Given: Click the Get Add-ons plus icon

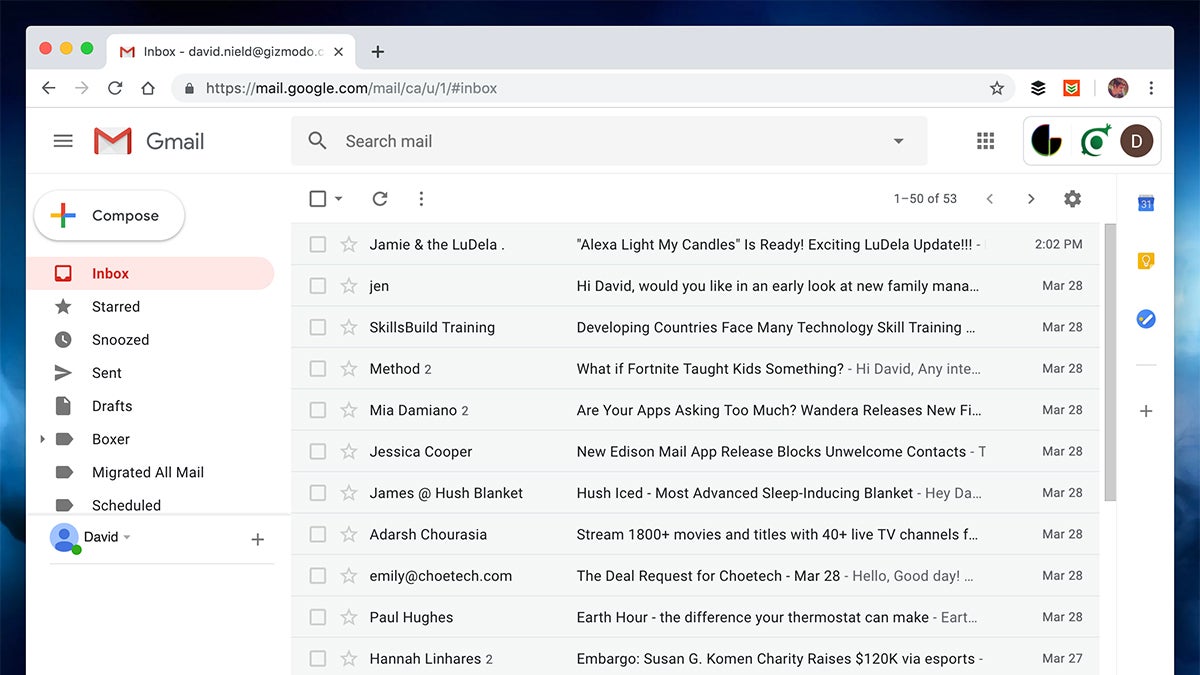Looking at the screenshot, I should pos(1144,411).
